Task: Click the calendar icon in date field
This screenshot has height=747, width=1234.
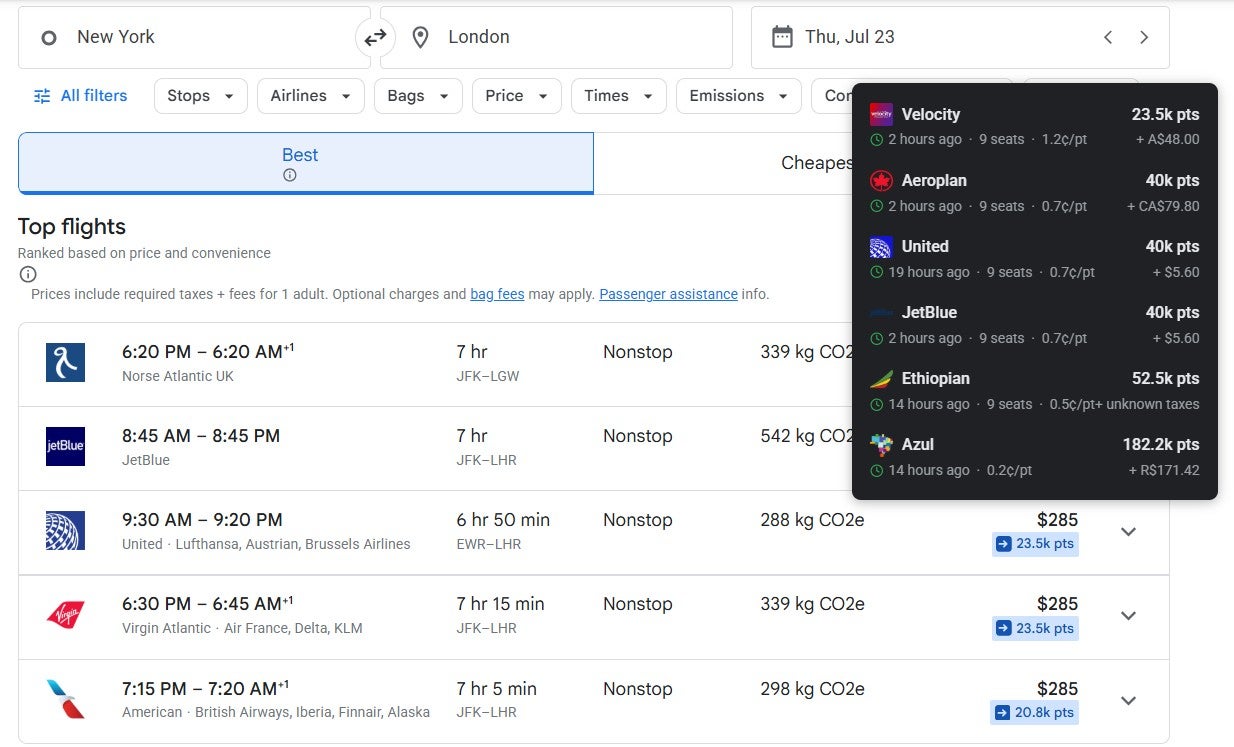Action: (782, 37)
